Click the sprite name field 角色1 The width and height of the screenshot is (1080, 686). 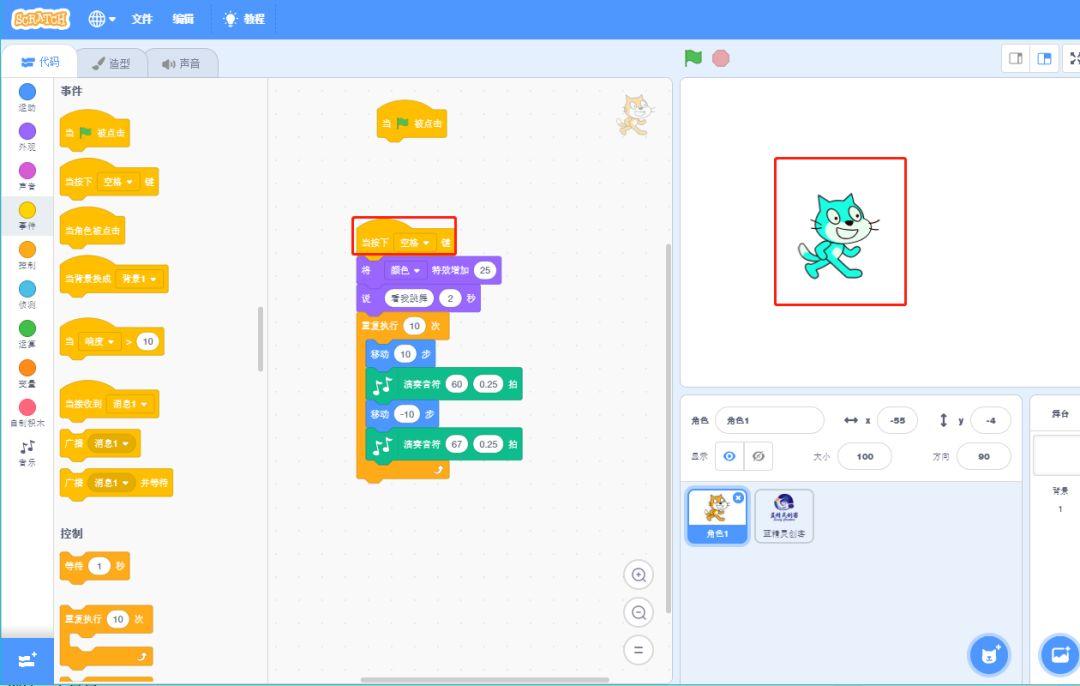[769, 420]
